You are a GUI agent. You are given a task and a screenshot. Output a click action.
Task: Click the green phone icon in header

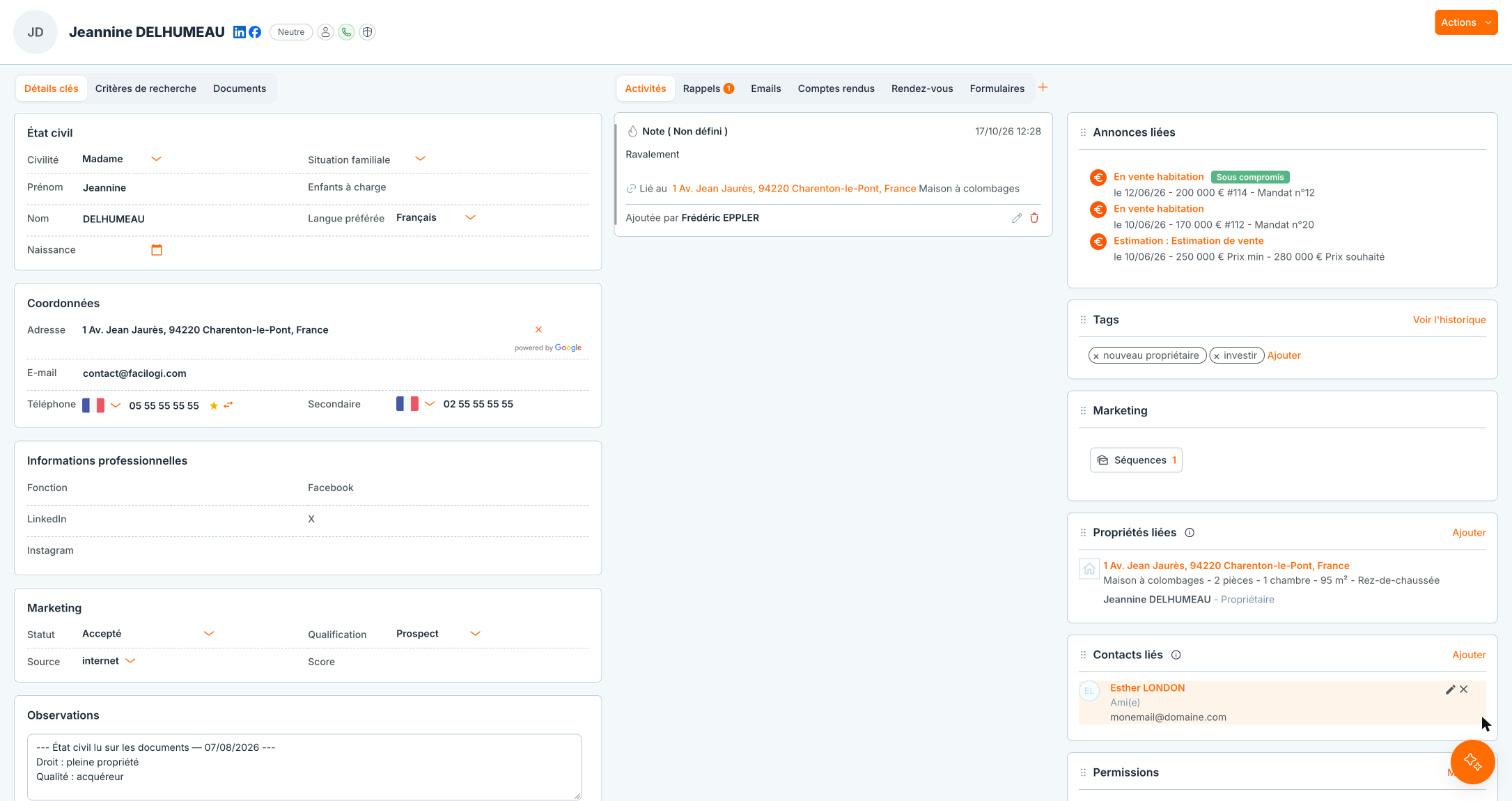(x=346, y=32)
